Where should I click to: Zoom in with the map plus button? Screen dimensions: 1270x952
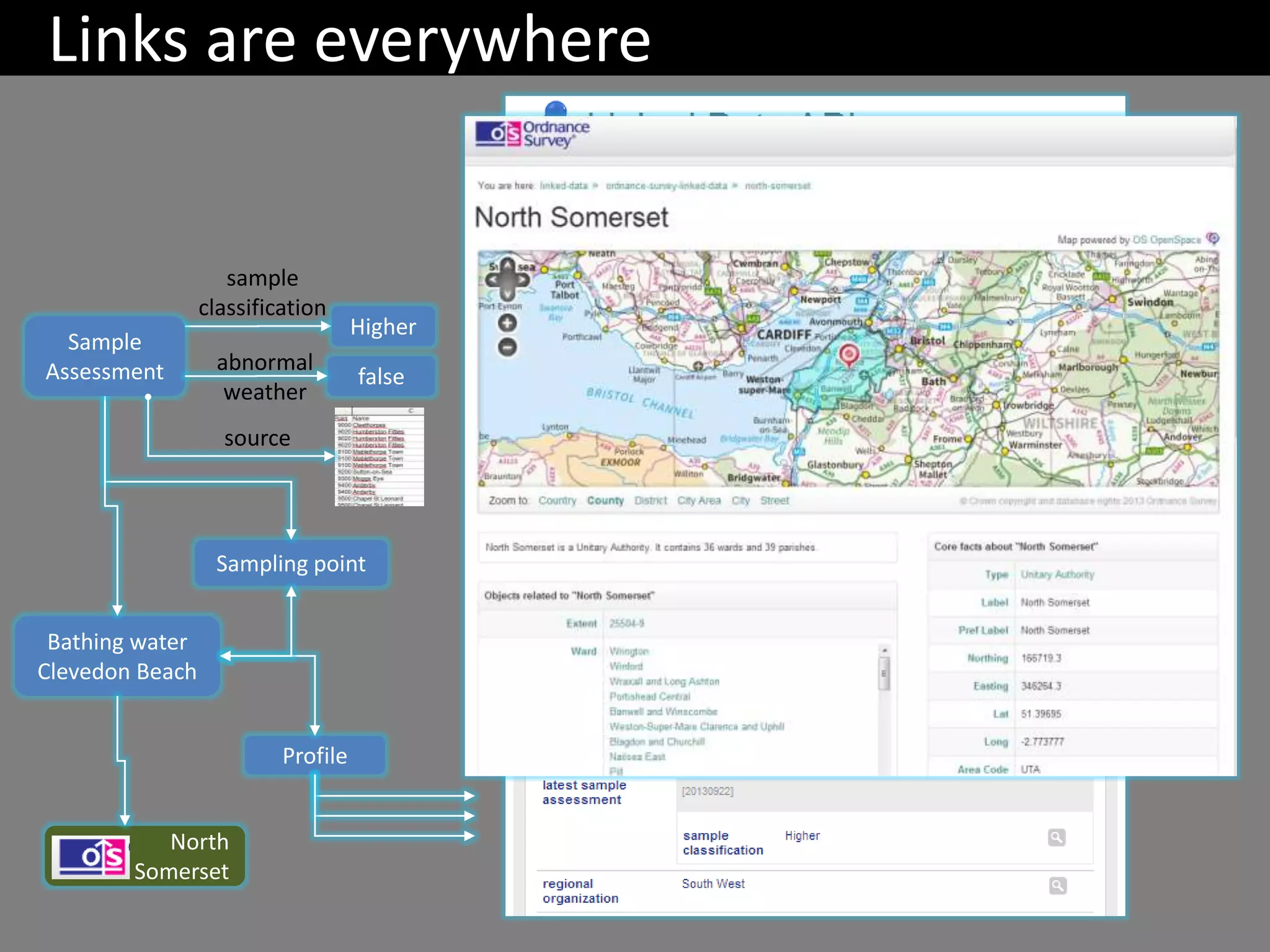[507, 323]
